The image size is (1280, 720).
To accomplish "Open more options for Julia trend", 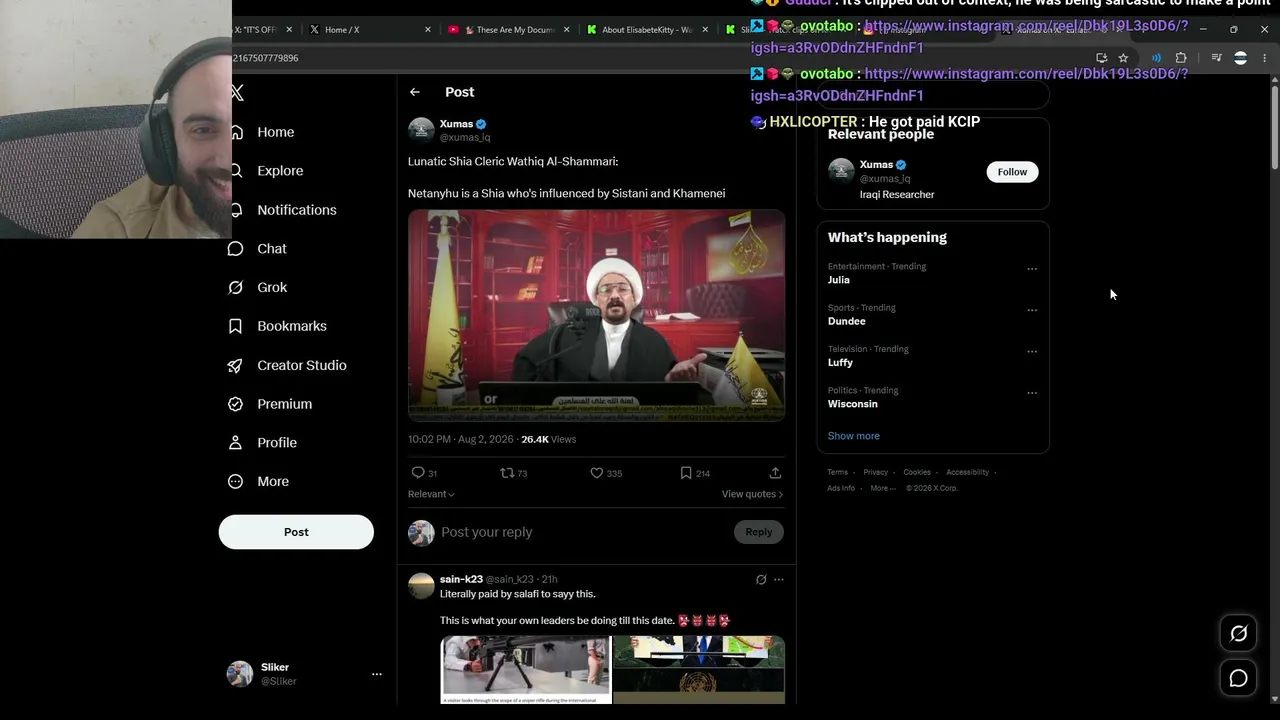I will pyautogui.click(x=1032, y=269).
